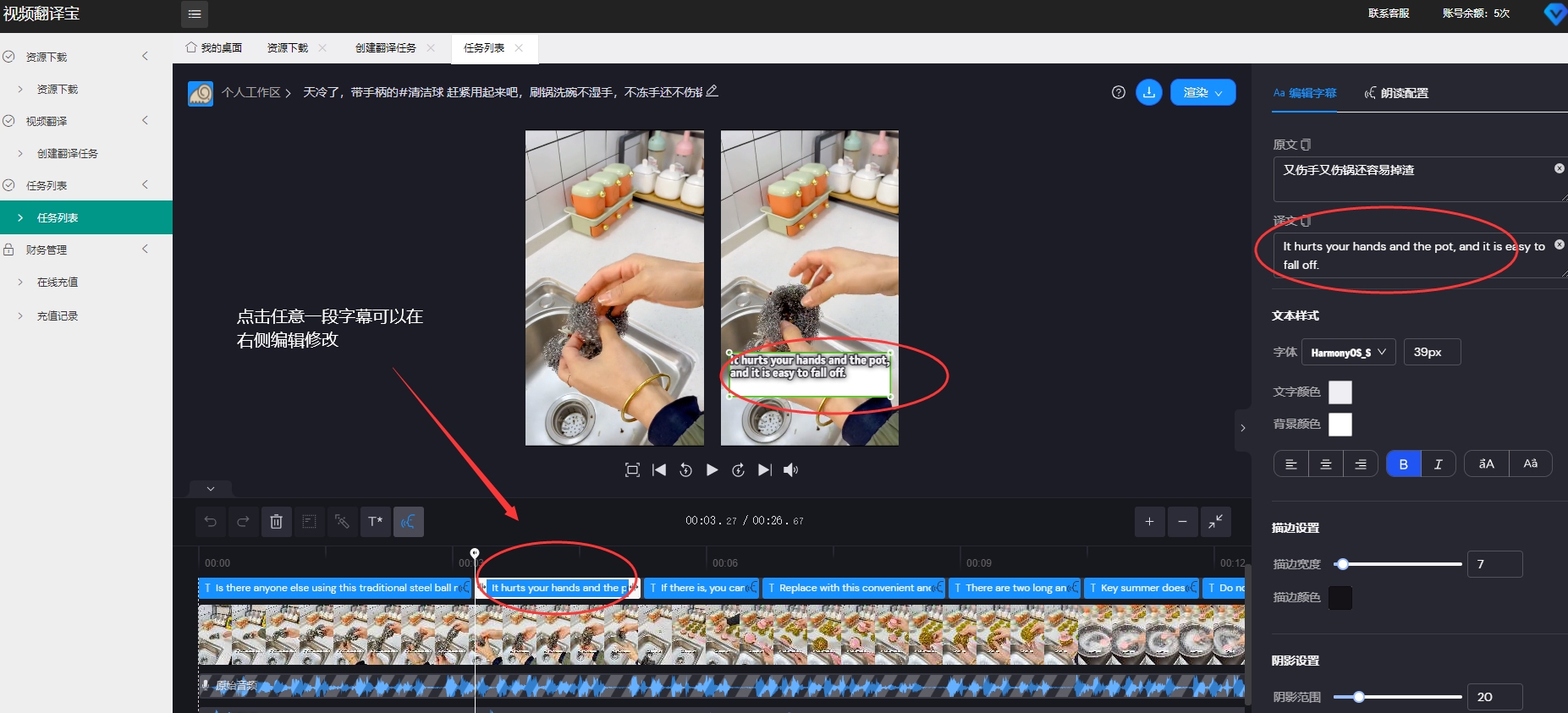Align subtitle text to the right

click(x=1361, y=463)
